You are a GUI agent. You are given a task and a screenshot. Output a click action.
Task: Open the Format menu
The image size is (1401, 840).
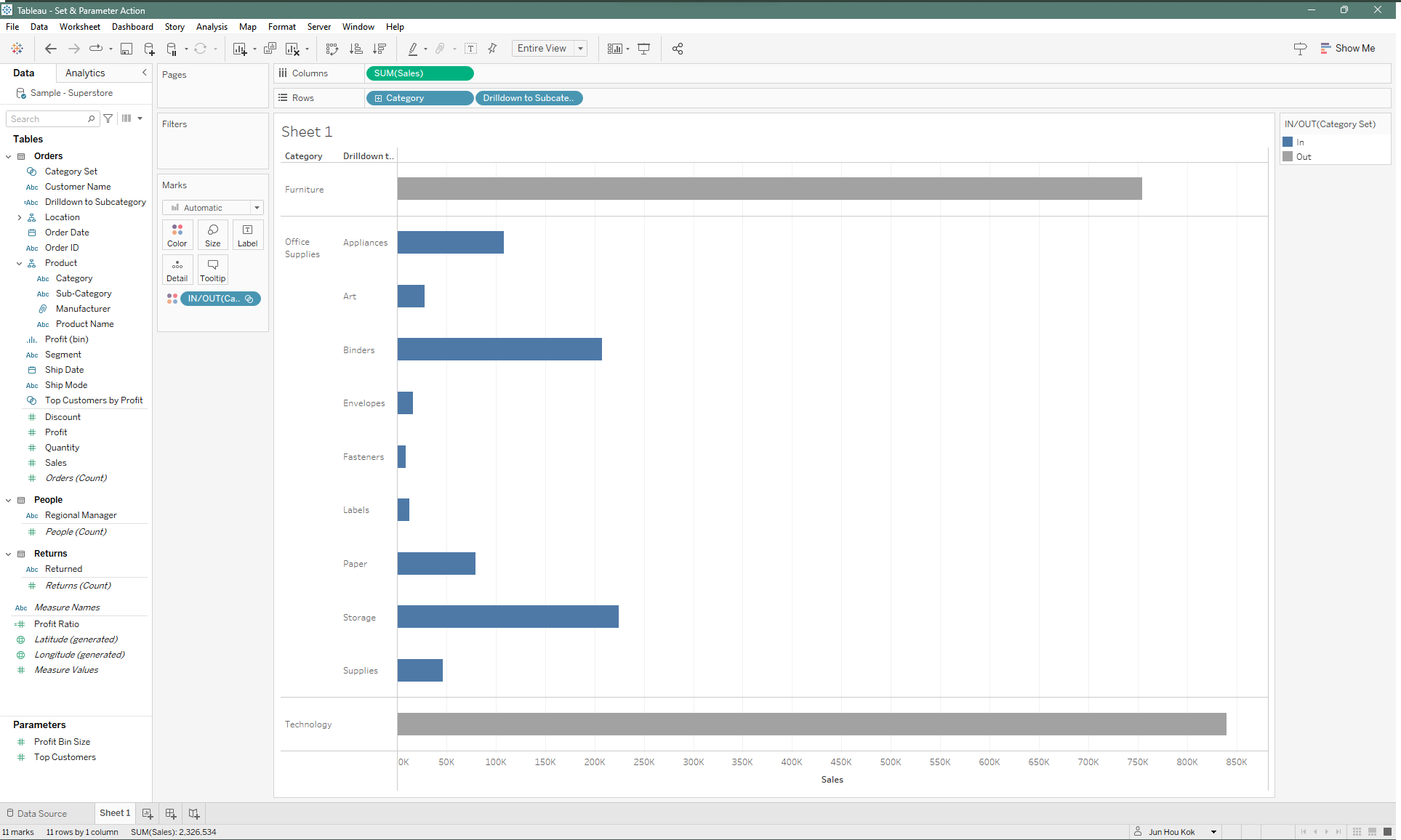click(x=282, y=27)
